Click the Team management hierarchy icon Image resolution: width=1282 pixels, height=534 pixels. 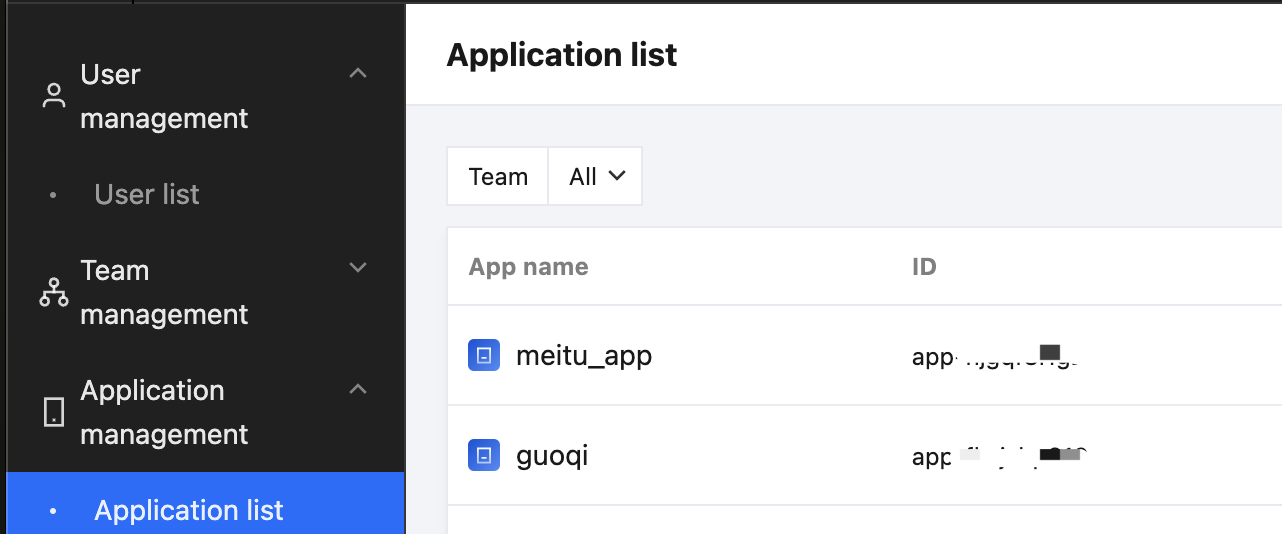54,292
